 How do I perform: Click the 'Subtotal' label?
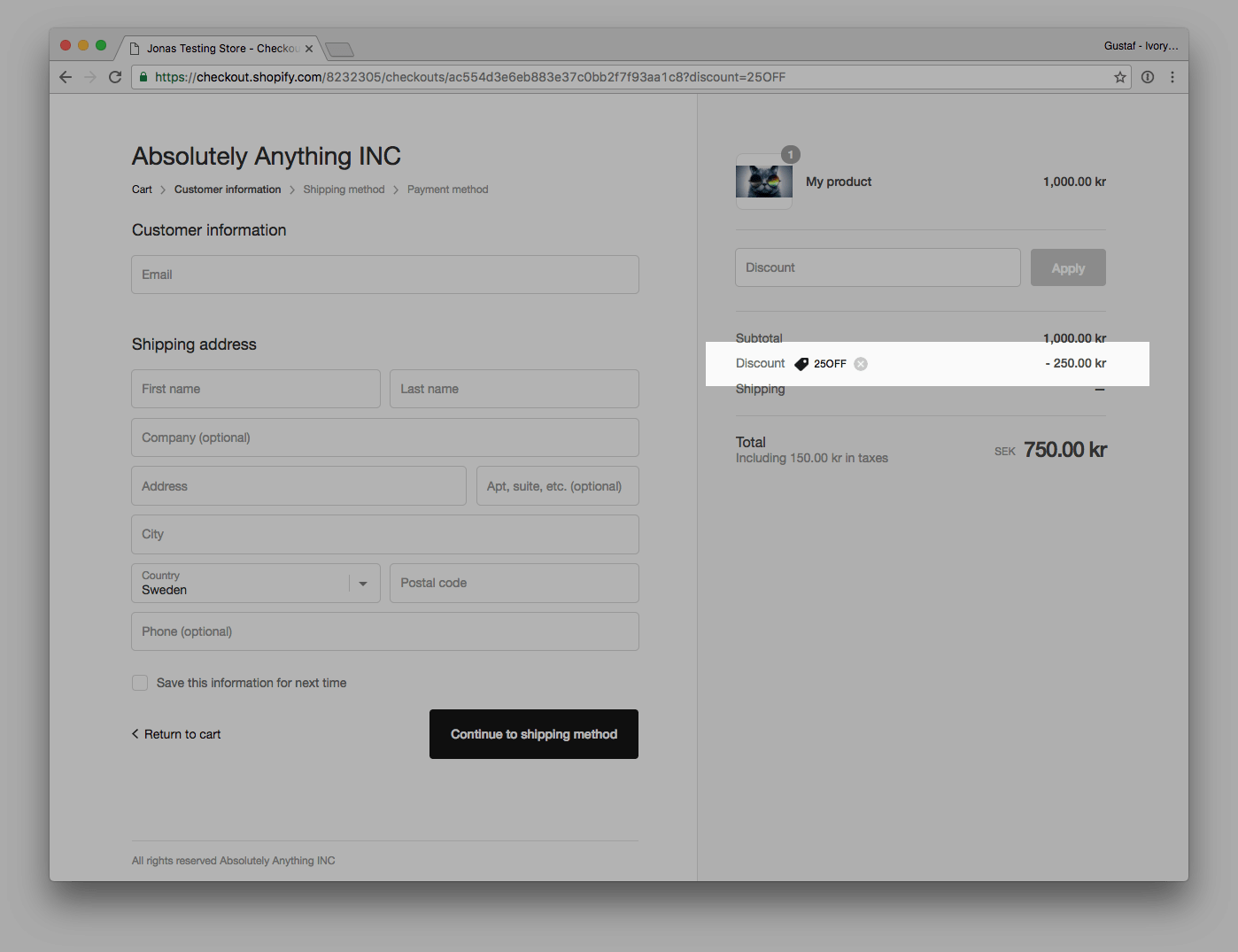[759, 338]
